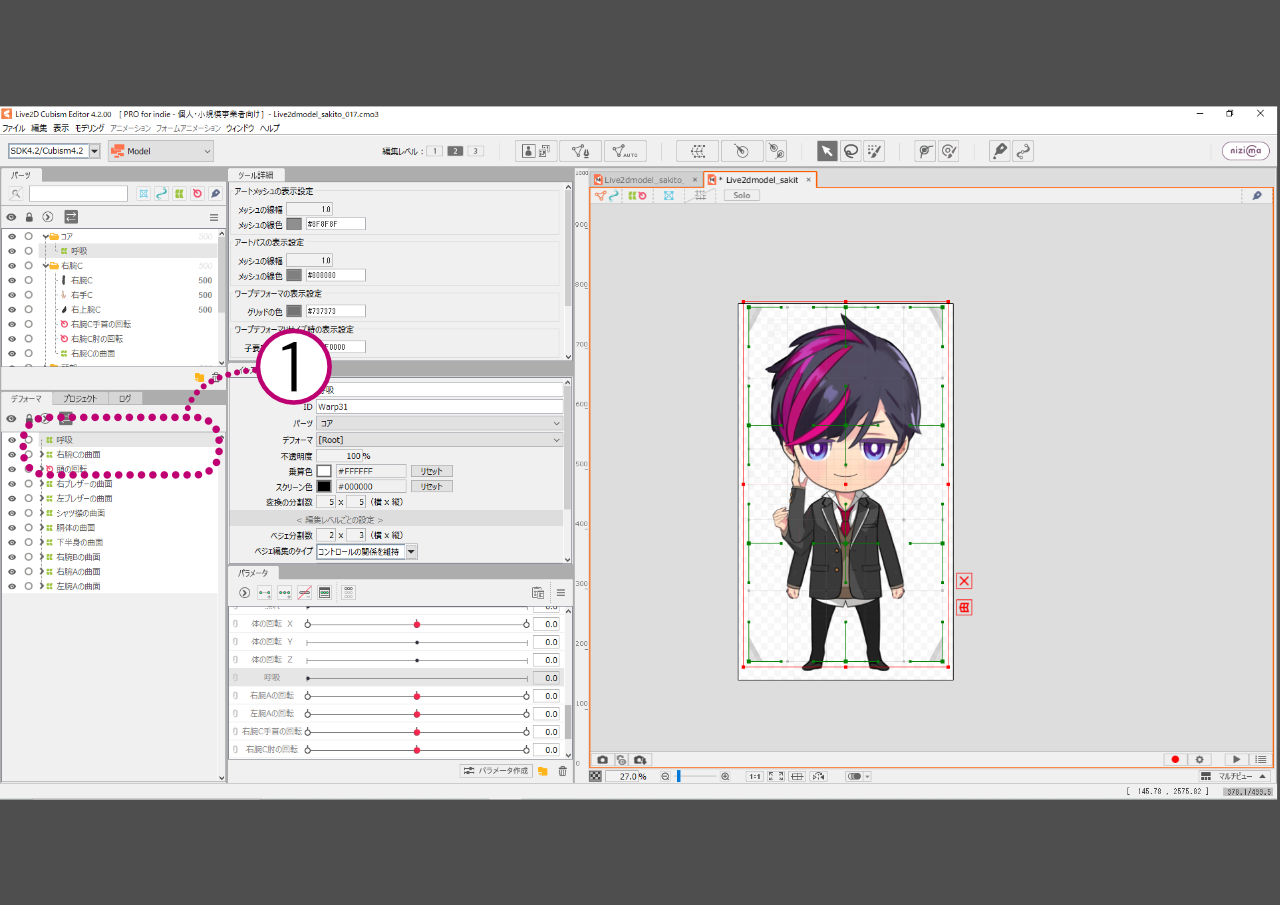This screenshot has width=1280, height=905.
Task: Open the SDK4.2/Cubism4.2 version dropdown
Action: tap(55, 151)
